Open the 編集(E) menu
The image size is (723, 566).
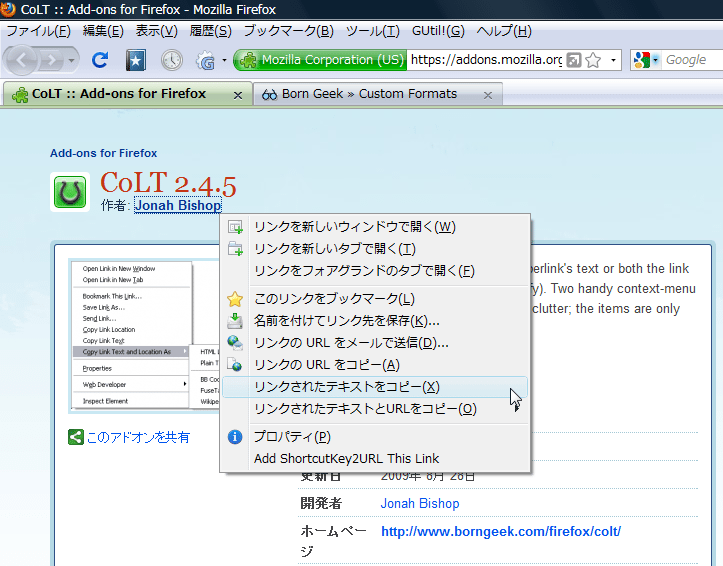coord(103,31)
